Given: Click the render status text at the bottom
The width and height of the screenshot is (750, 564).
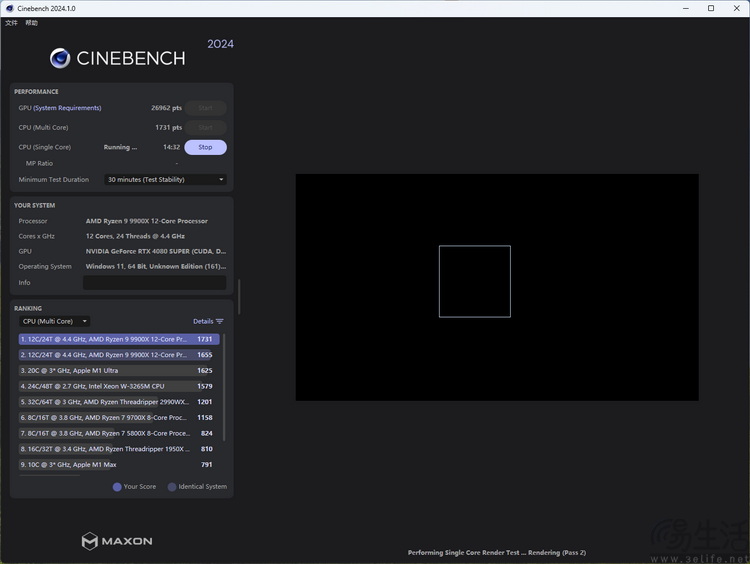Looking at the screenshot, I should click(x=496, y=553).
